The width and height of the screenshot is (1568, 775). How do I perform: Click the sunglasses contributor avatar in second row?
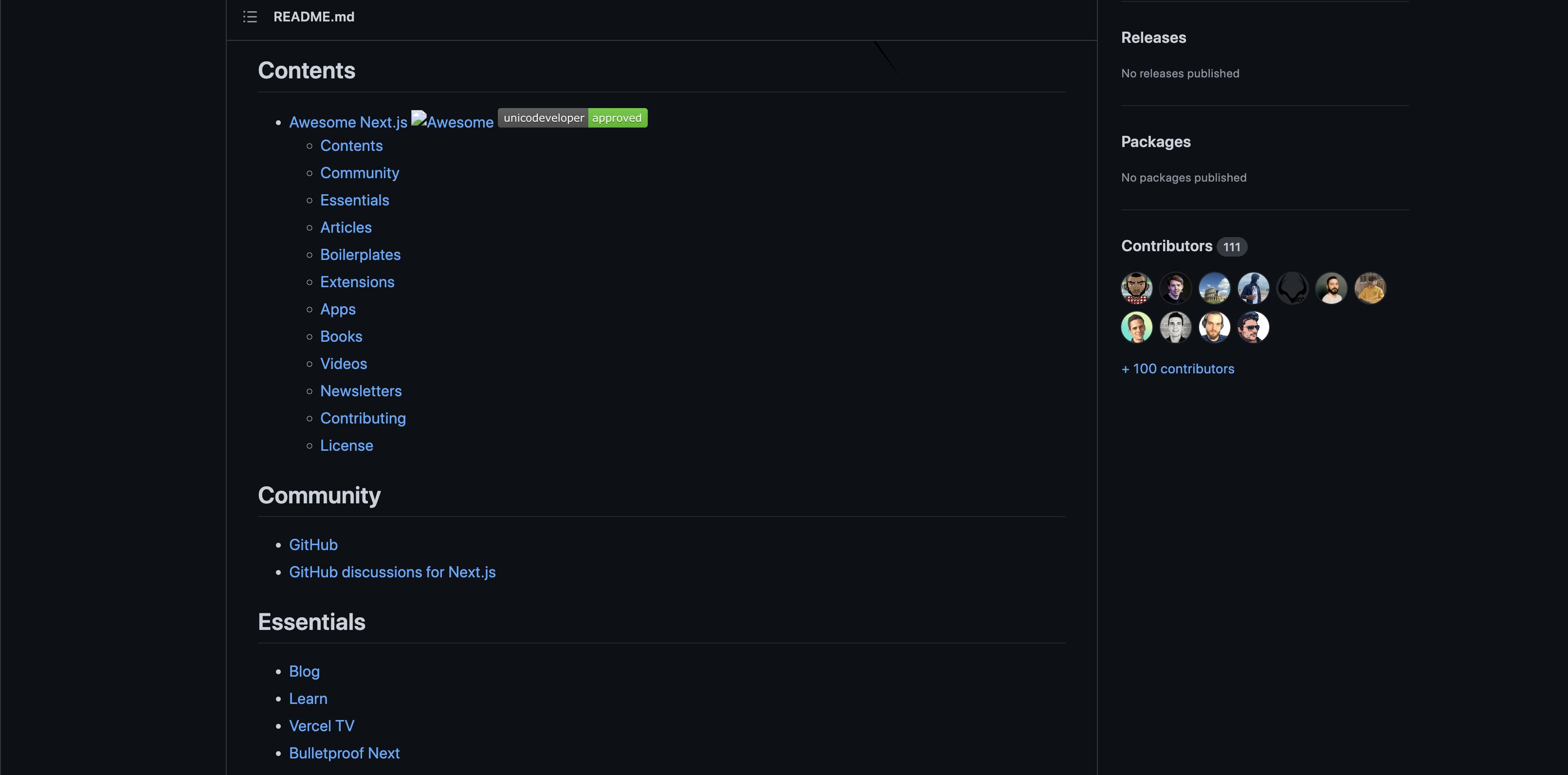tap(1253, 327)
